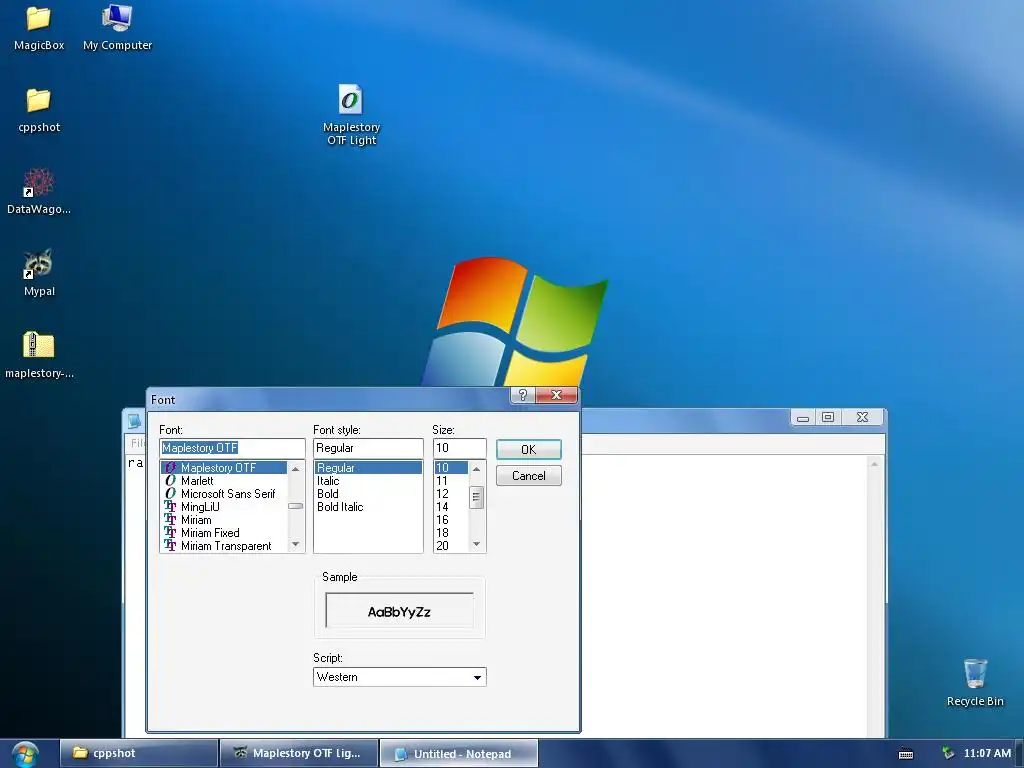1024x768 pixels.
Task: Close the Font dialog with X button
Action: (x=556, y=394)
